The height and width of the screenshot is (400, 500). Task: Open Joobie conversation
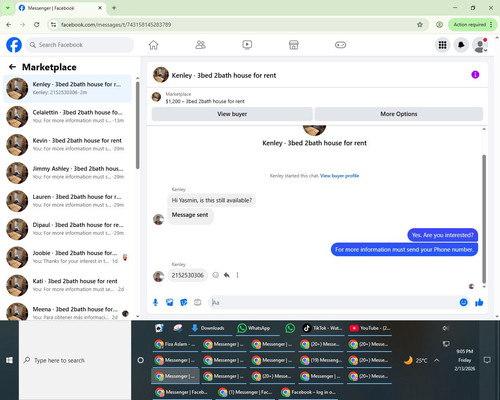[68, 257]
